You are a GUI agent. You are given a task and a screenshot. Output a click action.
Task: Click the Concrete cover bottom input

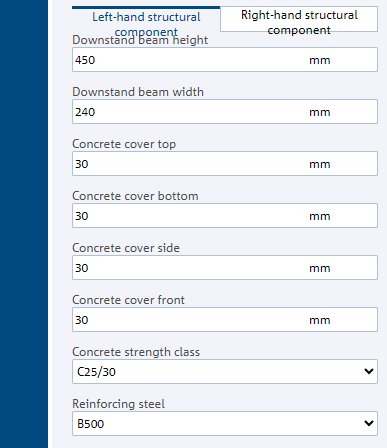coord(225,216)
